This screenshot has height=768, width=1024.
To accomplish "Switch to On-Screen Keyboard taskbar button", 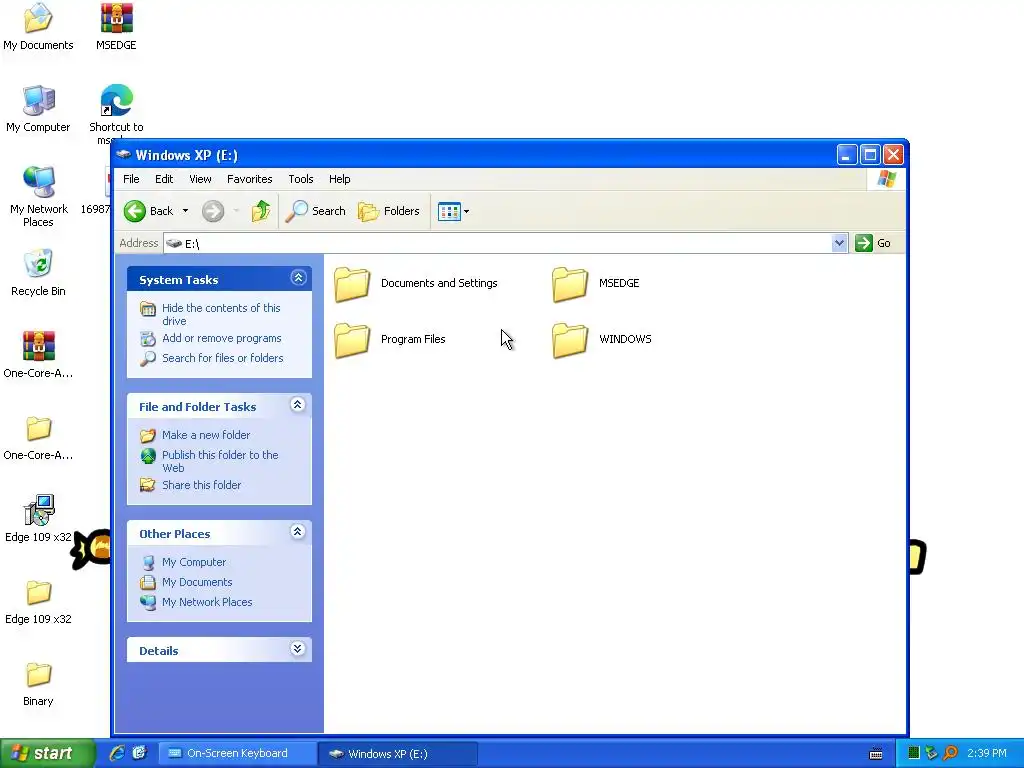I will [237, 754].
